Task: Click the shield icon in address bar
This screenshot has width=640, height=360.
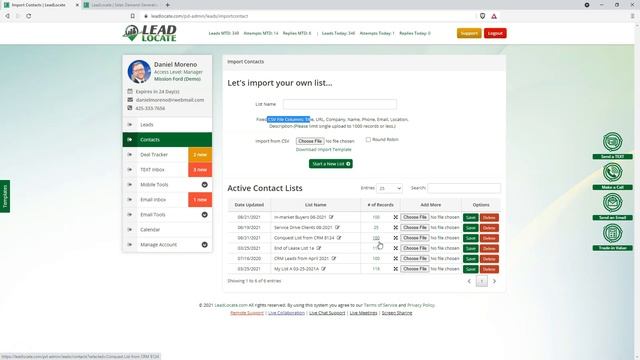Action: (482, 16)
